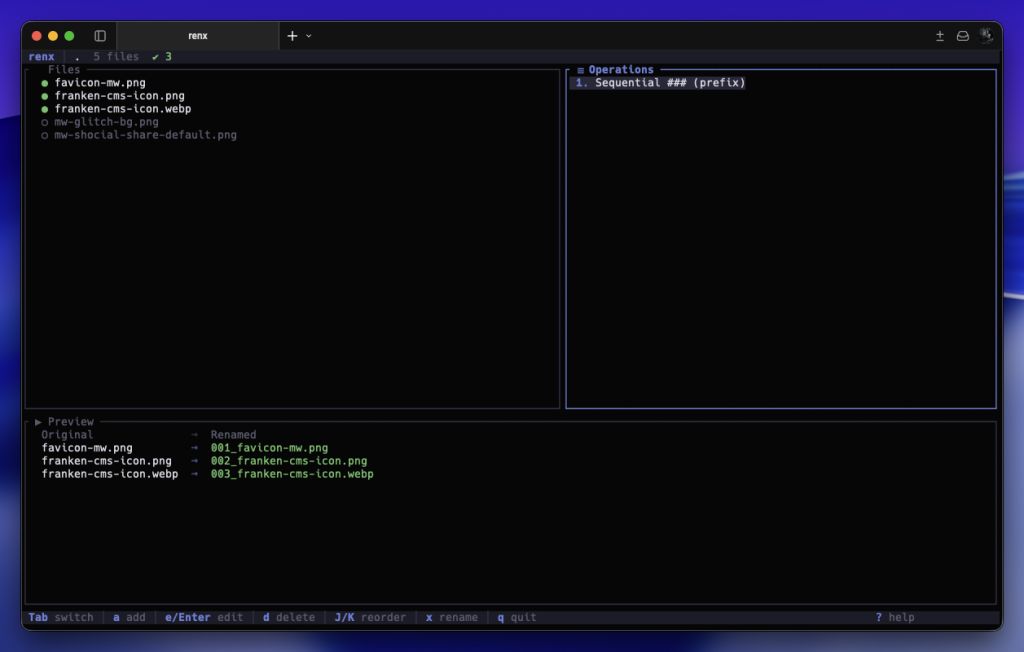Click the Preview panel title
The image size is (1024, 652).
(71, 422)
